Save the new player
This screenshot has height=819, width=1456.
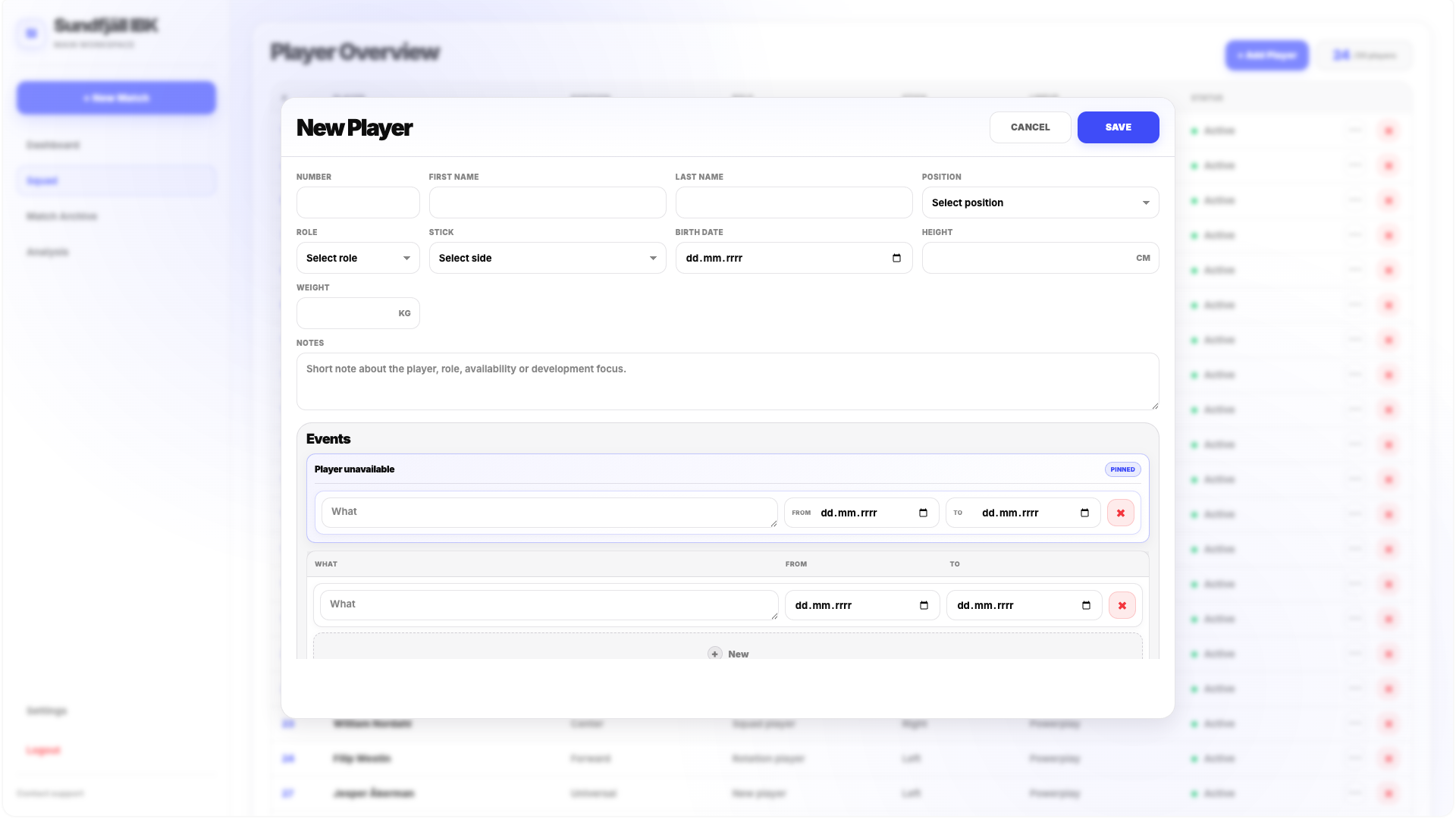[x=1118, y=127]
